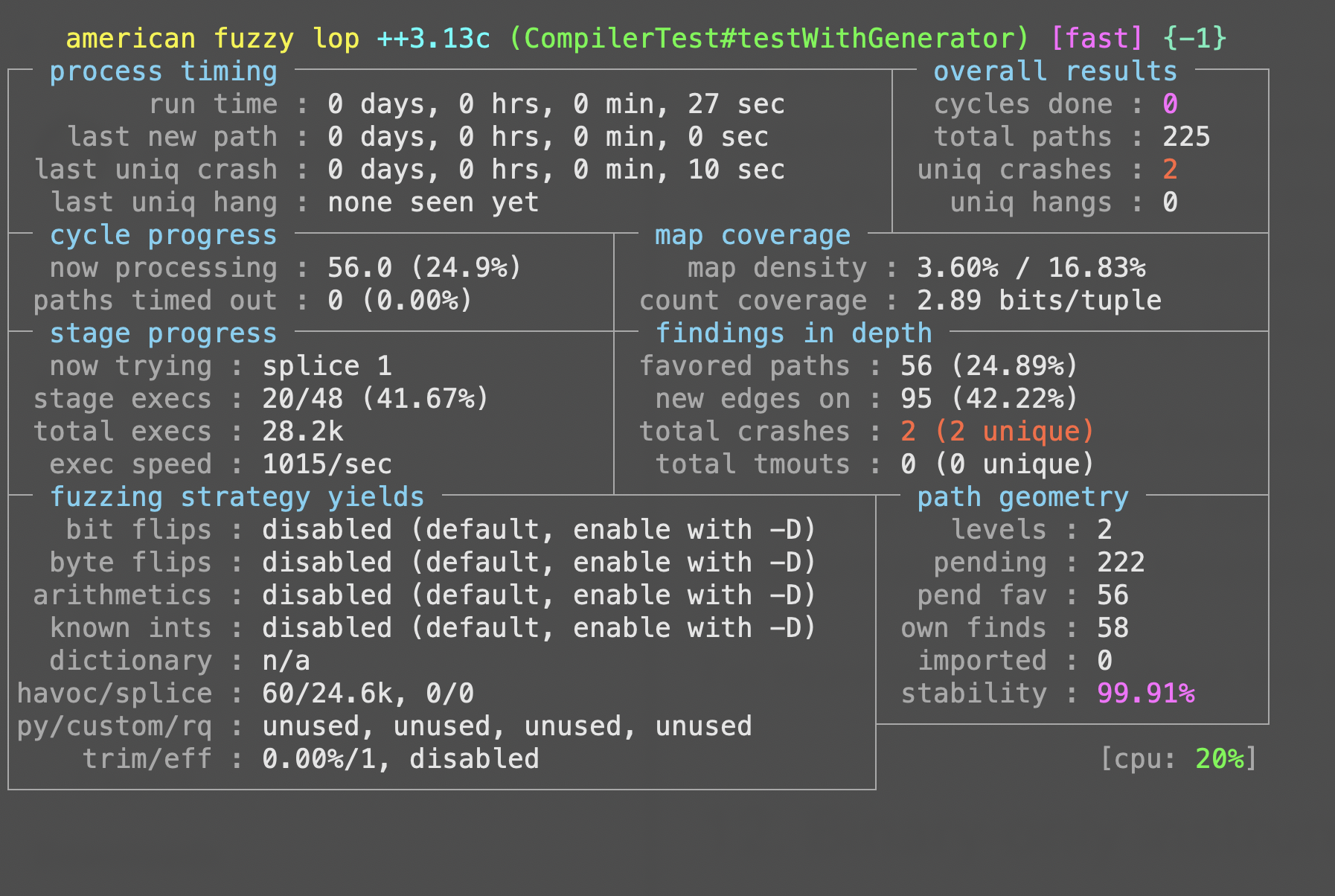The image size is (1335, 896).
Task: Click the 'bit flips' row label
Action: coord(139,530)
